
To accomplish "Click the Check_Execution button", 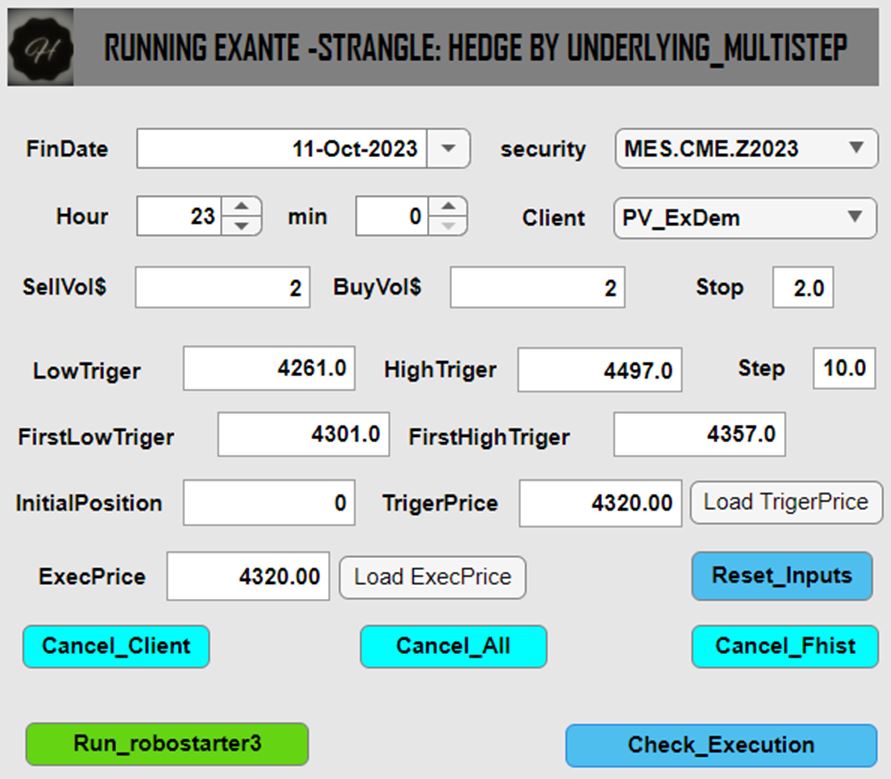I will (720, 745).
